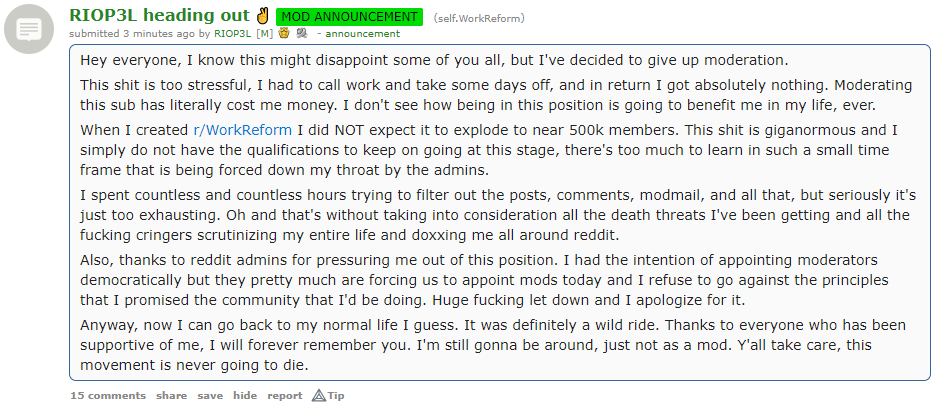The width and height of the screenshot is (941, 420).
Task: Open the 15 comments link
Action: pos(108,395)
